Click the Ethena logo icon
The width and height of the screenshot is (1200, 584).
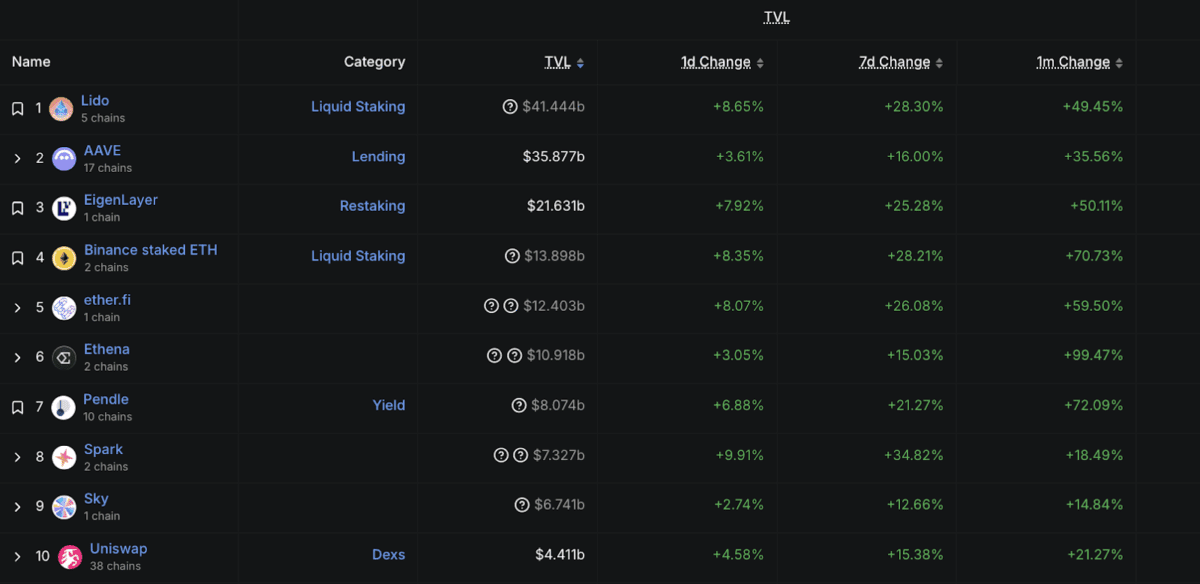(x=64, y=357)
